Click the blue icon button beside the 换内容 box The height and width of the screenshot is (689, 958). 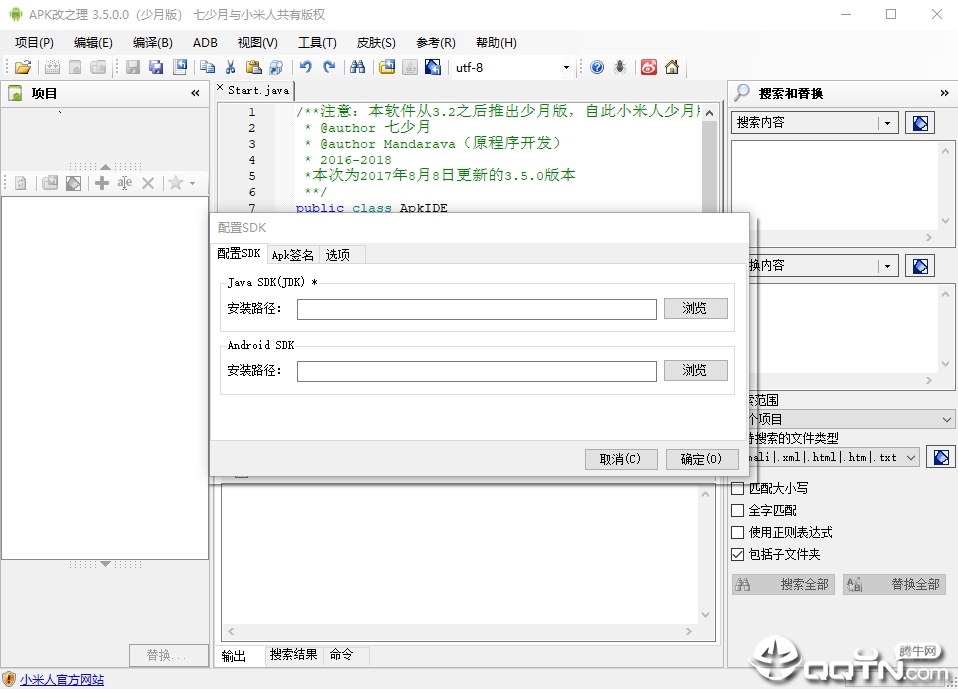click(x=920, y=266)
